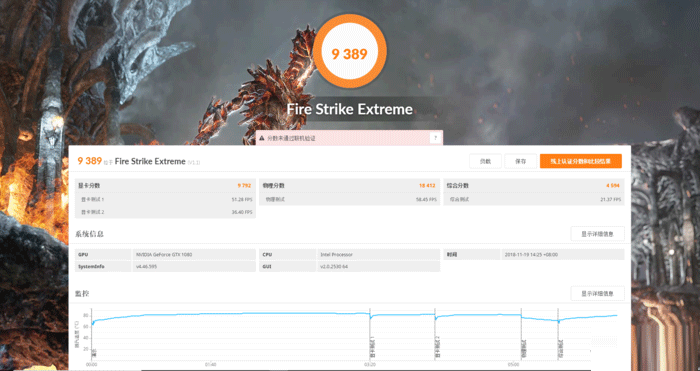Click the 保存 (save) button

[x=521, y=161]
